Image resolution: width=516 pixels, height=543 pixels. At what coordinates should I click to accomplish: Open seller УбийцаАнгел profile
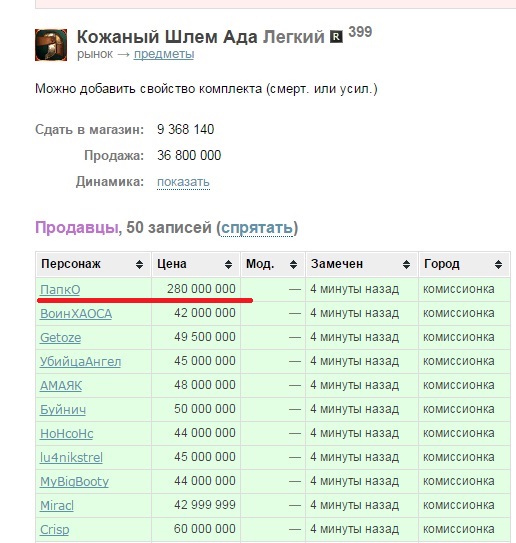[80, 362]
